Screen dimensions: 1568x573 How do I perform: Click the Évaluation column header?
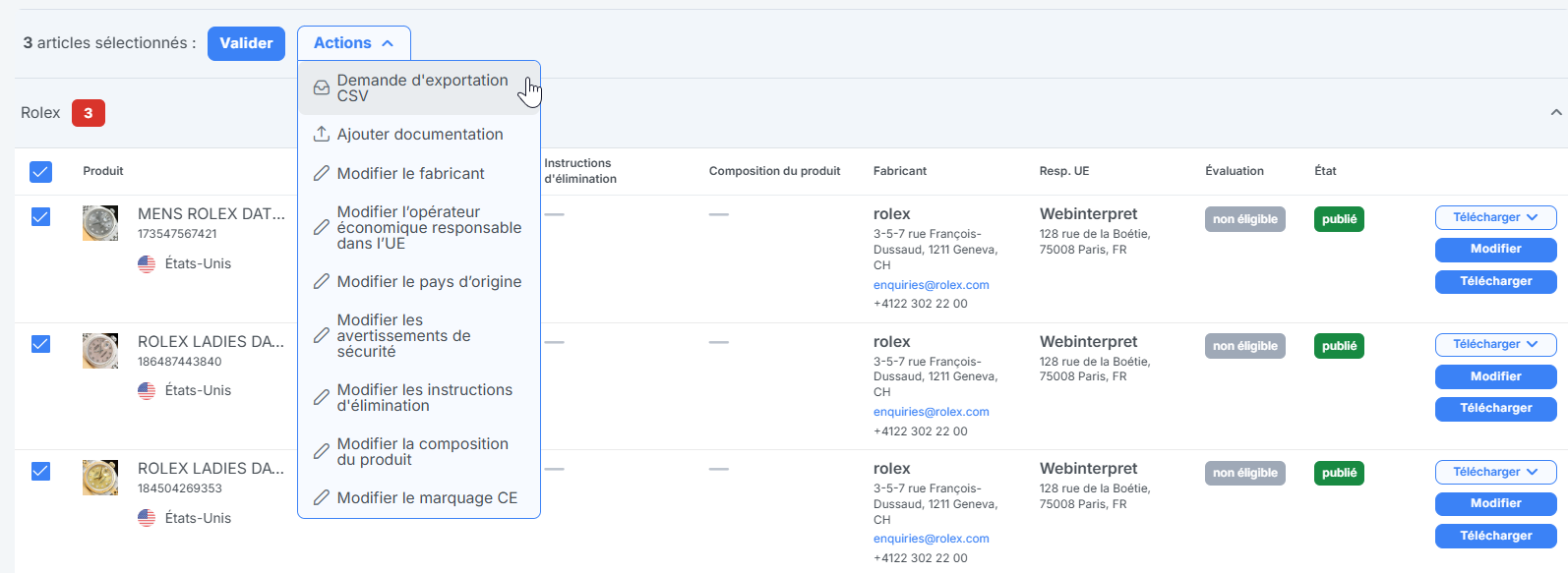[x=1235, y=171]
